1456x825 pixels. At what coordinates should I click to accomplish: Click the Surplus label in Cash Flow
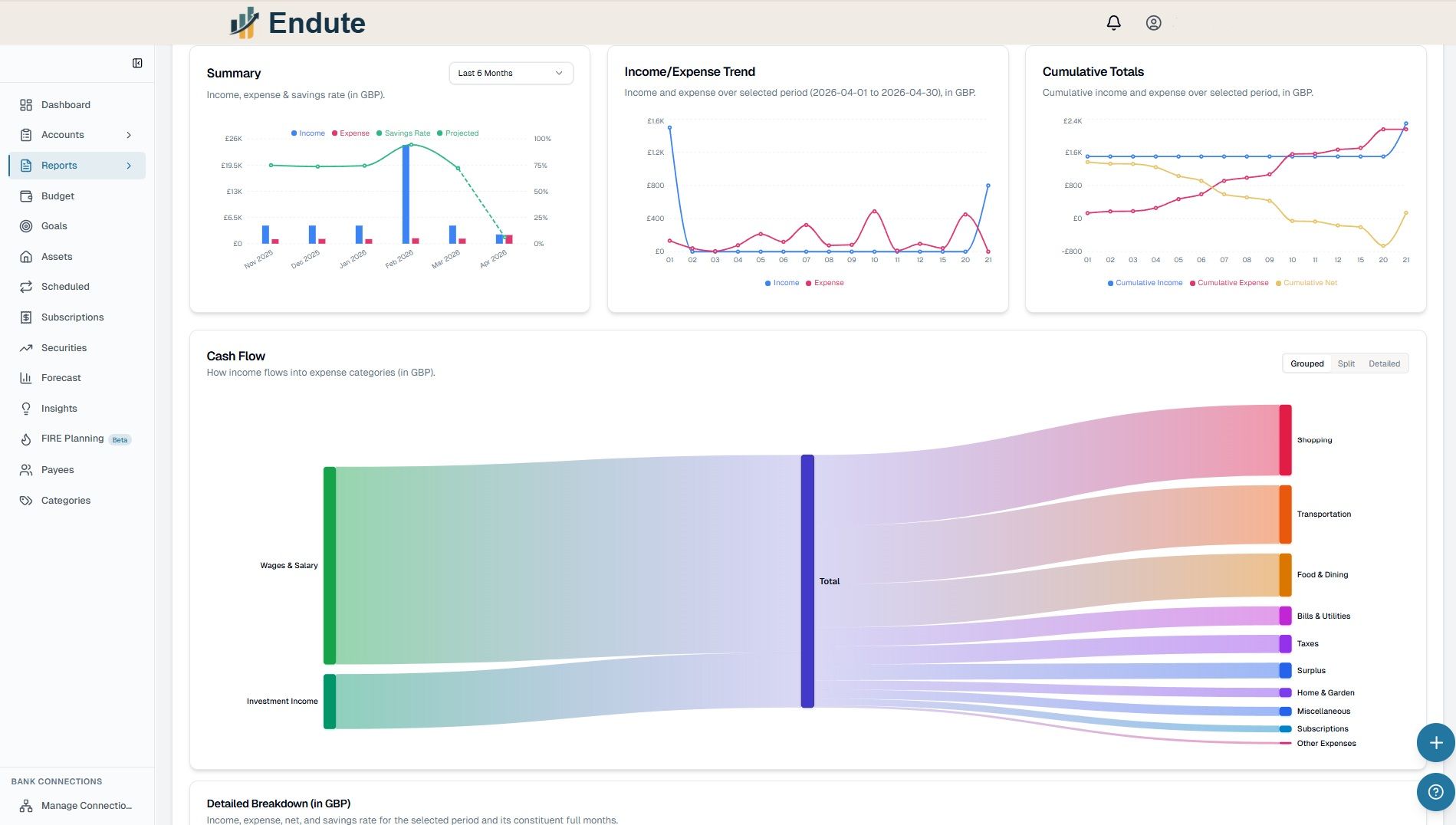(x=1311, y=671)
